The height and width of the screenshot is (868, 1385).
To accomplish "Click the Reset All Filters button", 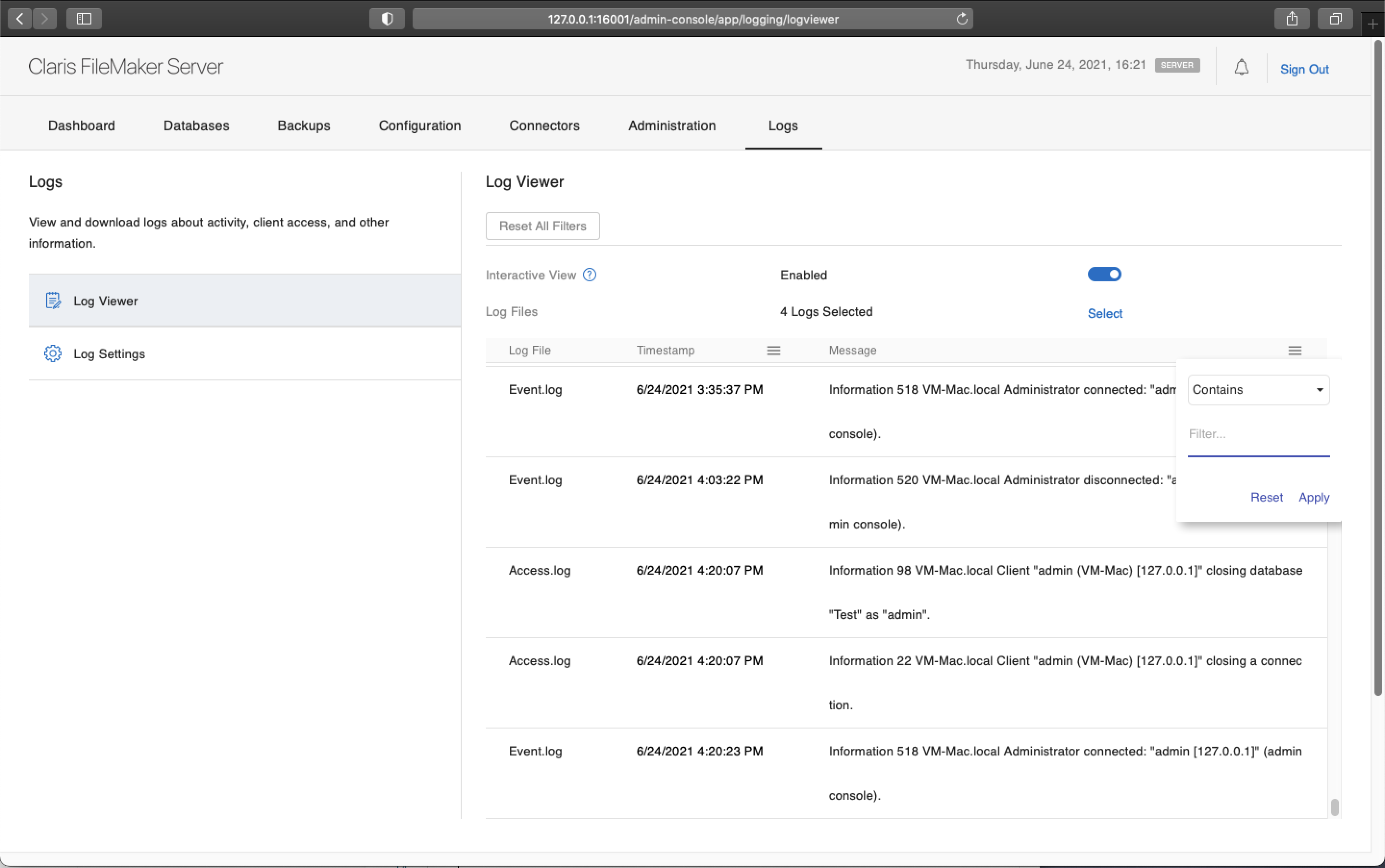I will [x=542, y=226].
